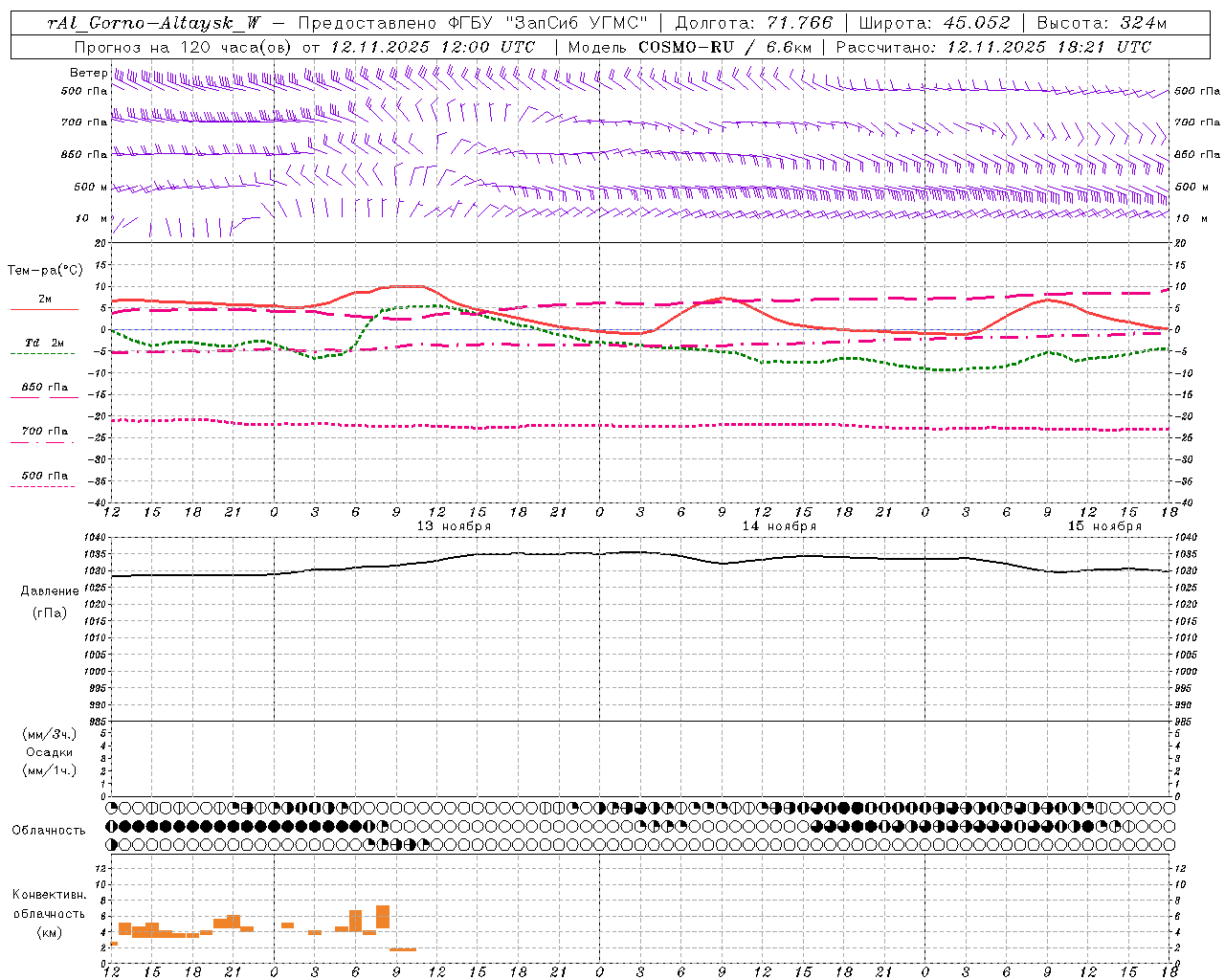
Task: Click the 13 ноября date label
Action: pos(454,525)
